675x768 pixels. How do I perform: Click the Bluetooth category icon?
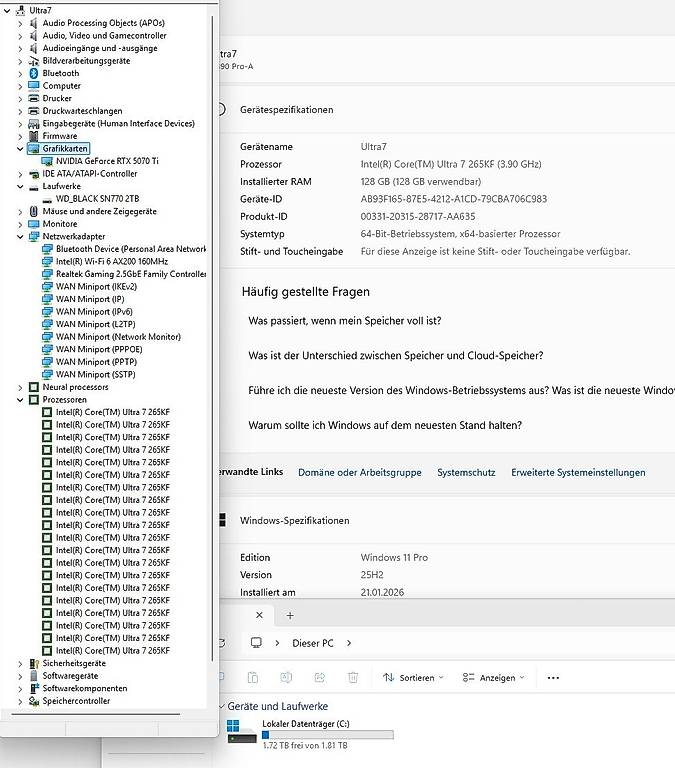34,73
